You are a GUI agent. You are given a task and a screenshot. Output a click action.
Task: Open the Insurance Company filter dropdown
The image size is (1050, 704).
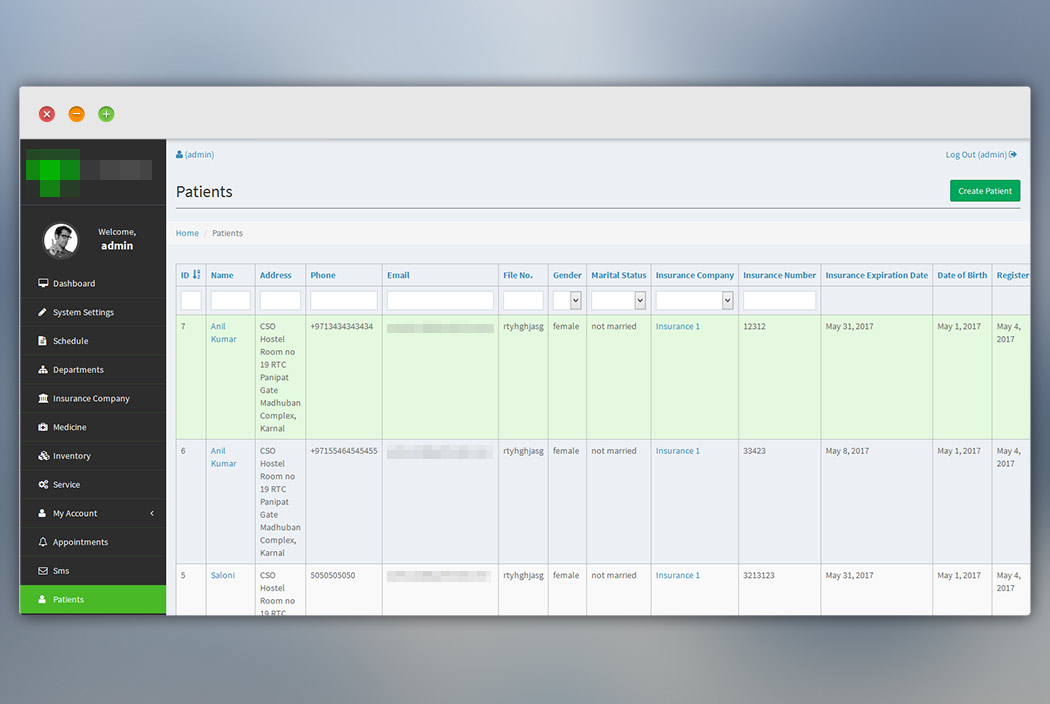pyautogui.click(x=694, y=301)
